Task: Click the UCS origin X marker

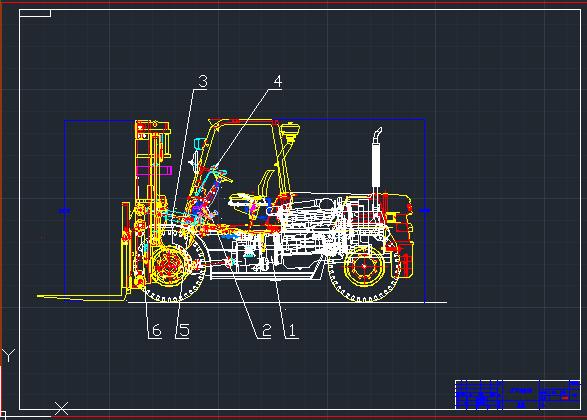Action: click(x=61, y=408)
